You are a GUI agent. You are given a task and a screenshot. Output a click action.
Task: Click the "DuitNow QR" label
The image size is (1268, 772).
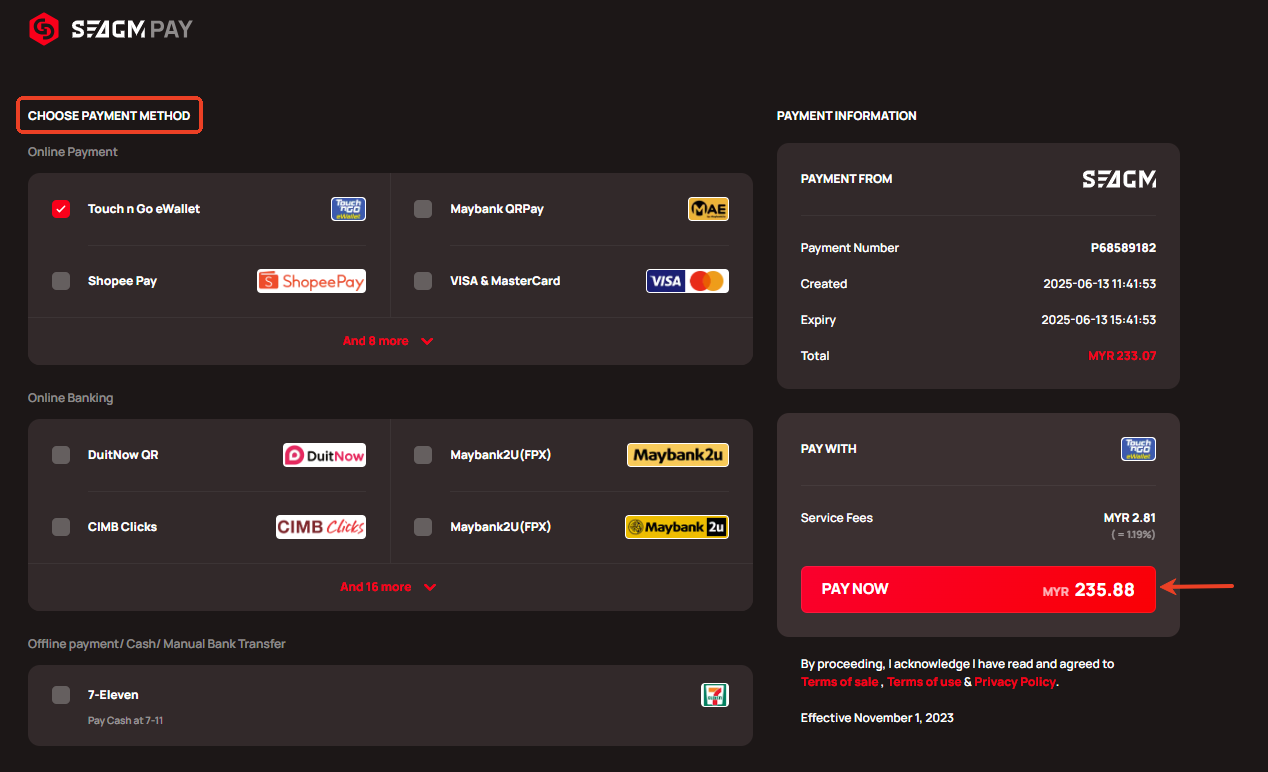tap(123, 455)
